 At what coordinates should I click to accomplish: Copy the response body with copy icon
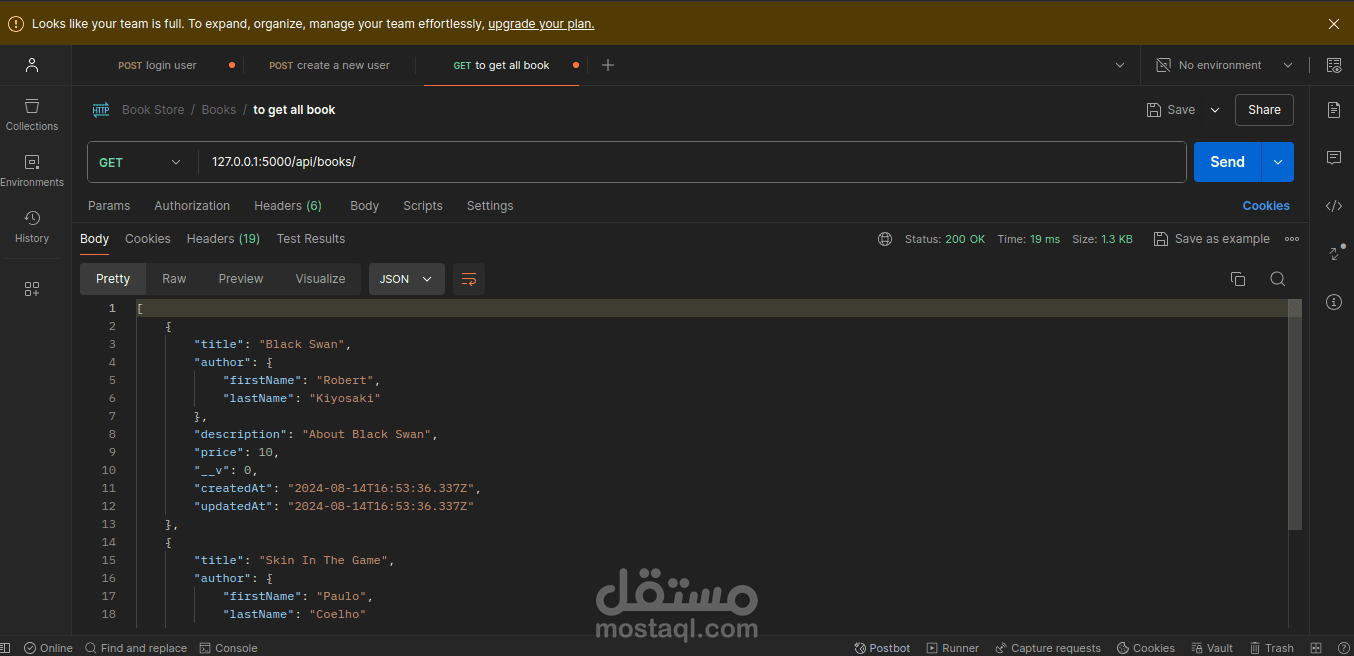(x=1238, y=279)
